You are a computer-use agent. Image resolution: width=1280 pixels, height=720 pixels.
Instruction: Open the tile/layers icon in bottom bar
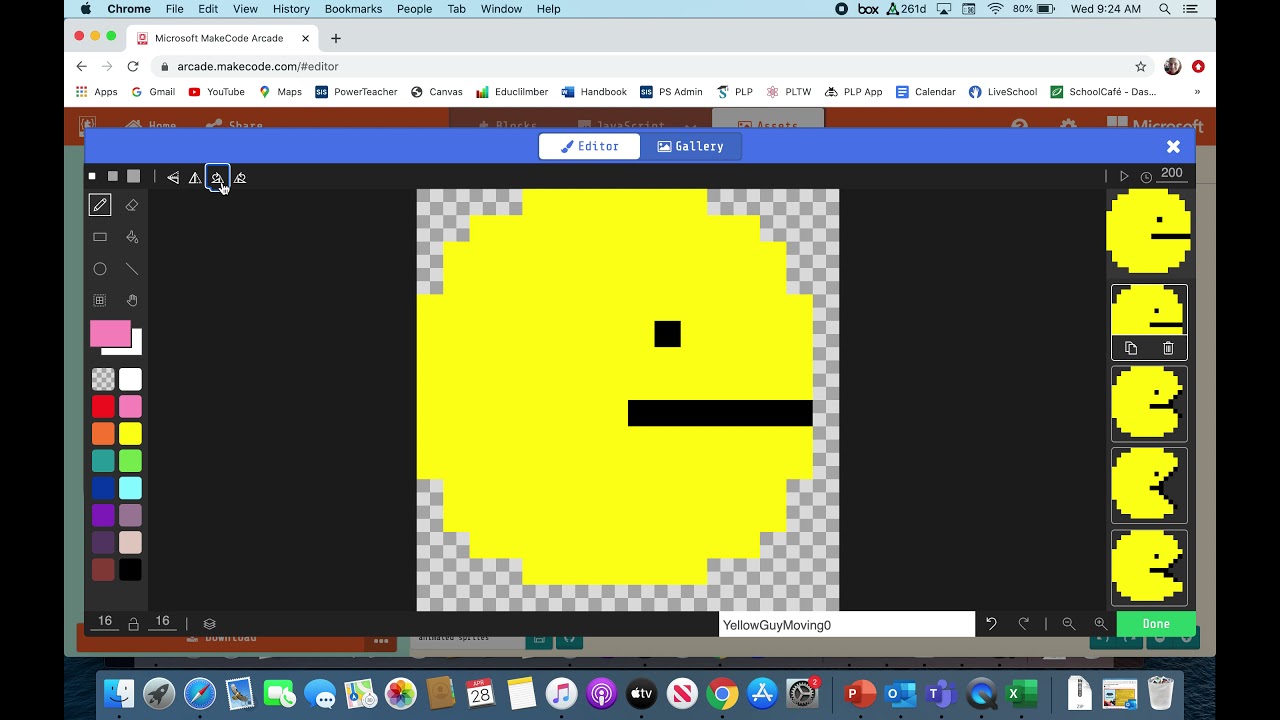coord(209,623)
